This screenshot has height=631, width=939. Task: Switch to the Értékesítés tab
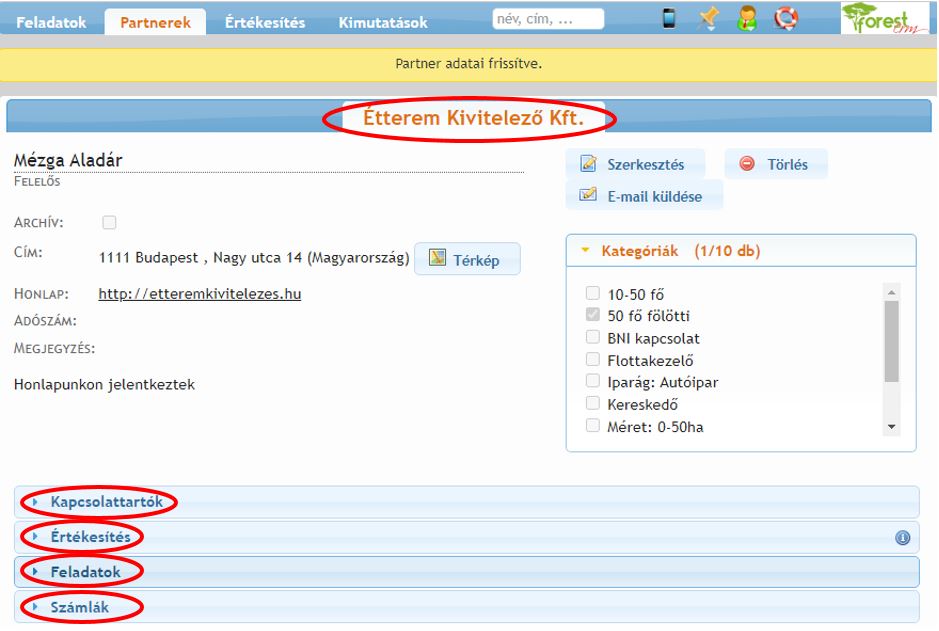265,22
